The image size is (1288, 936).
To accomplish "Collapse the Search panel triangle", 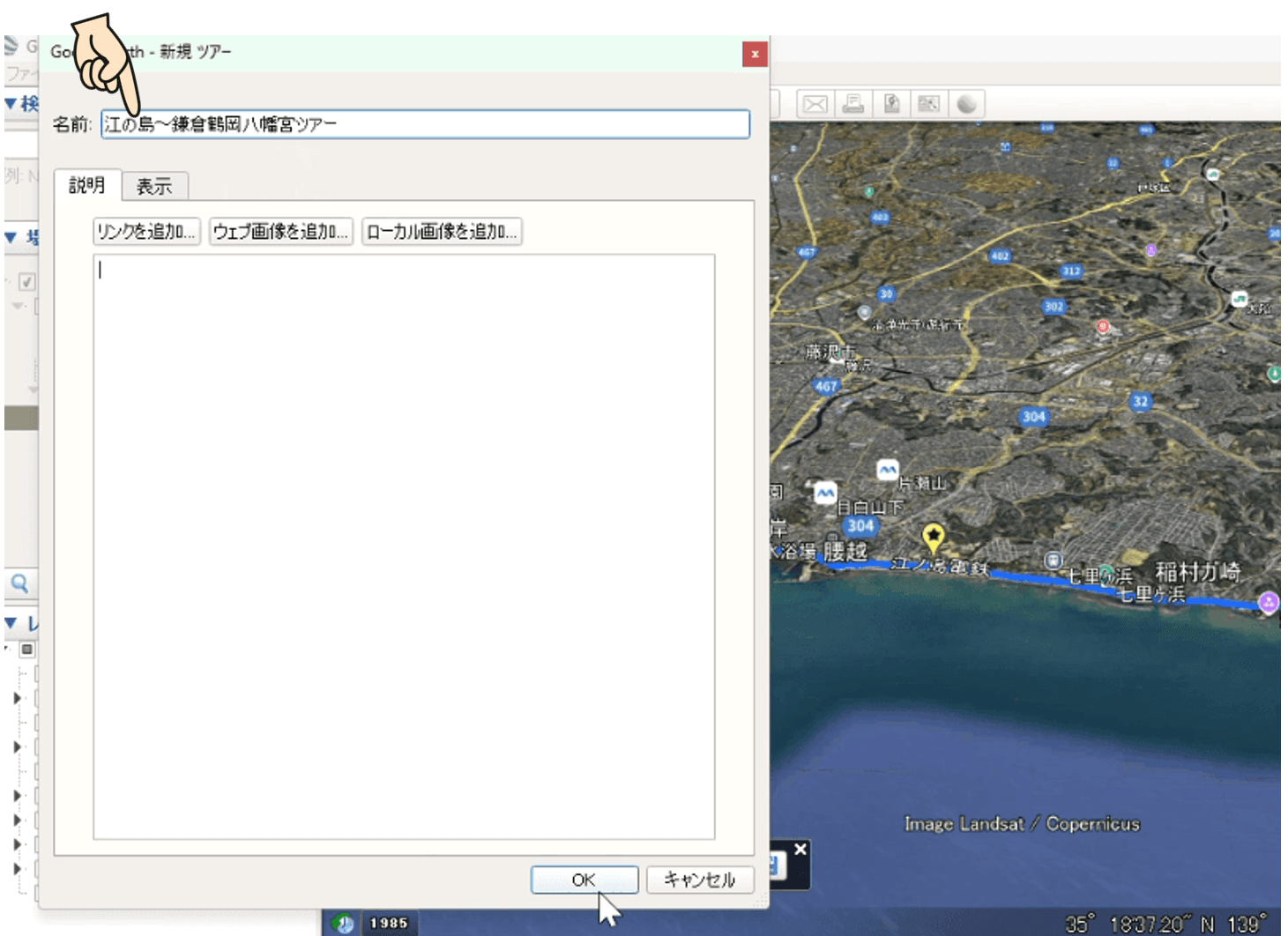I will (11, 104).
